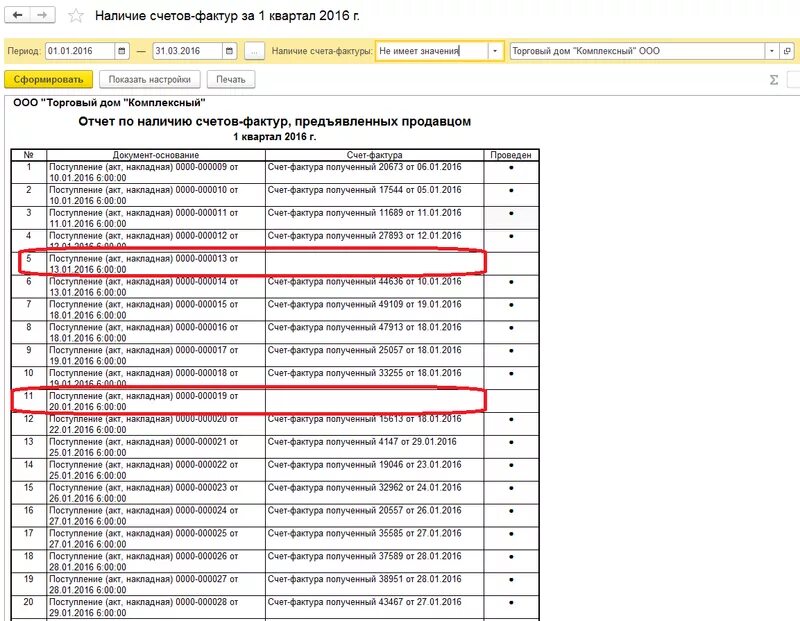The height and width of the screenshot is (621, 800).
Task: Open the organization record via open icon
Action: 787,51
